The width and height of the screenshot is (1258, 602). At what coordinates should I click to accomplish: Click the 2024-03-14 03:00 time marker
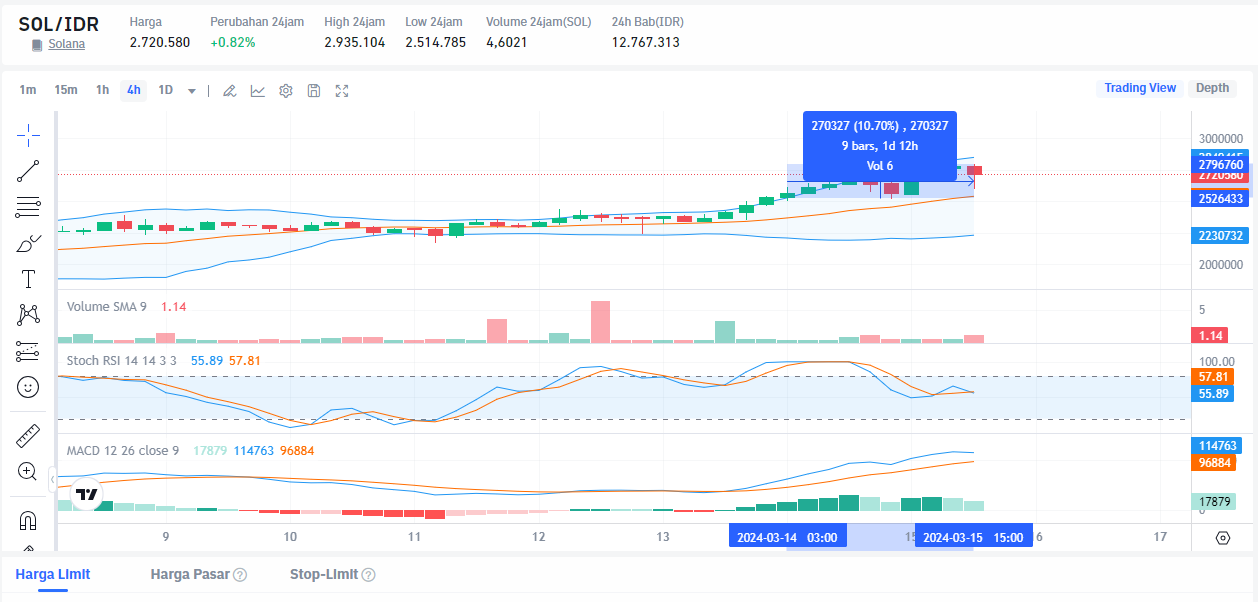click(x=787, y=537)
